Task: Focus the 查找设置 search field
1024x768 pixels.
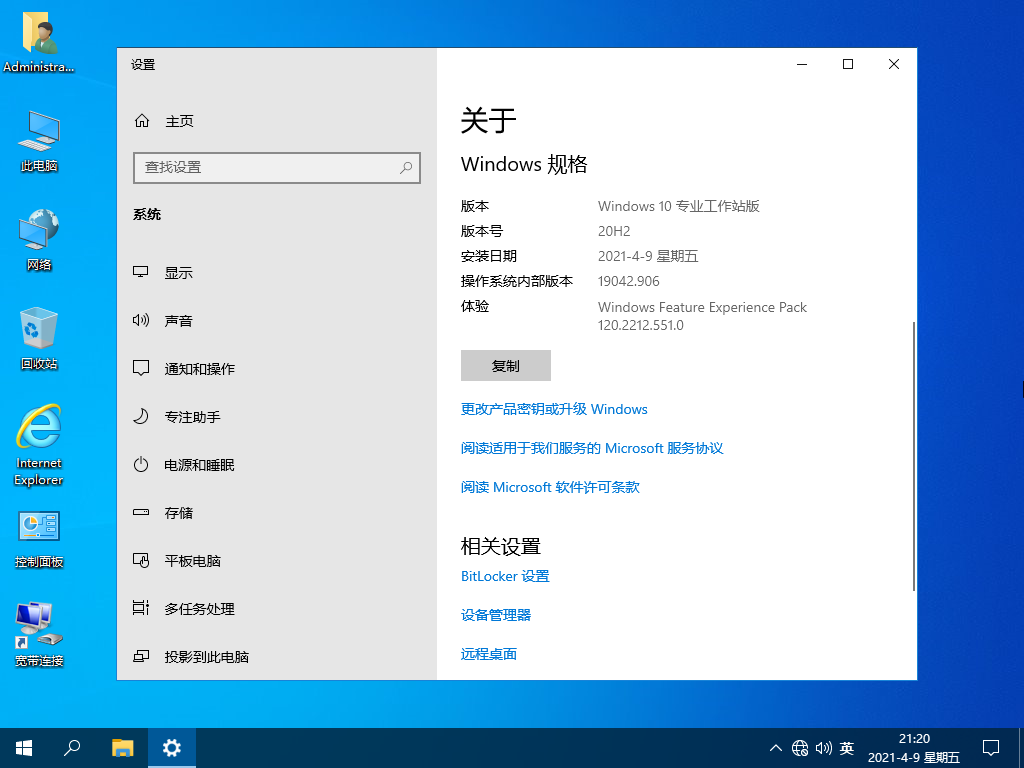Action: click(x=276, y=167)
